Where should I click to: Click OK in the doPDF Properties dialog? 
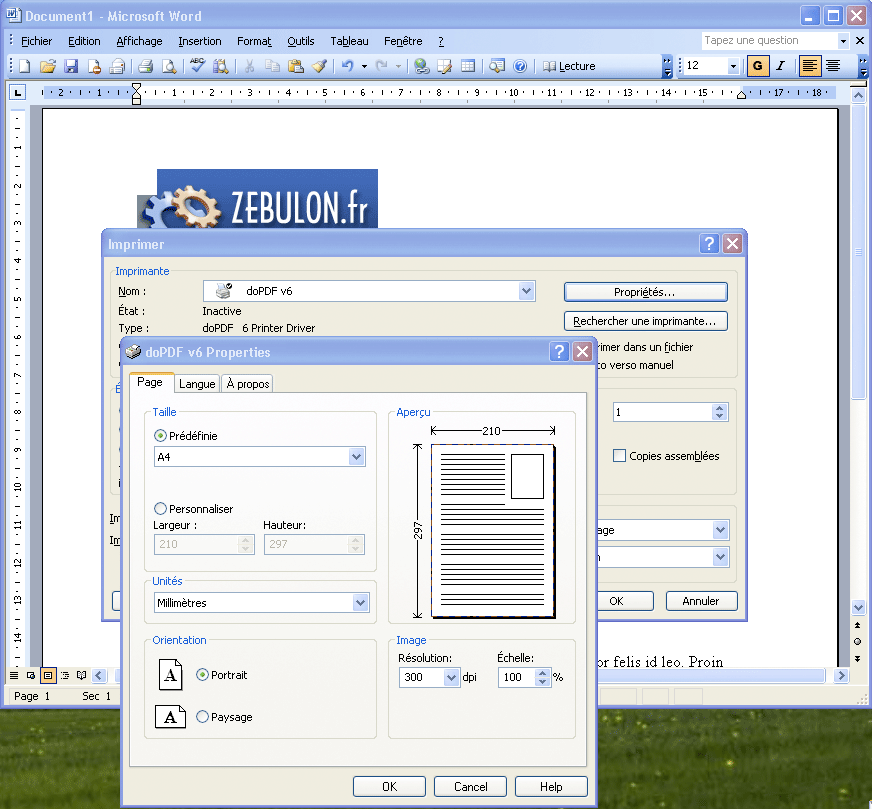[x=389, y=786]
